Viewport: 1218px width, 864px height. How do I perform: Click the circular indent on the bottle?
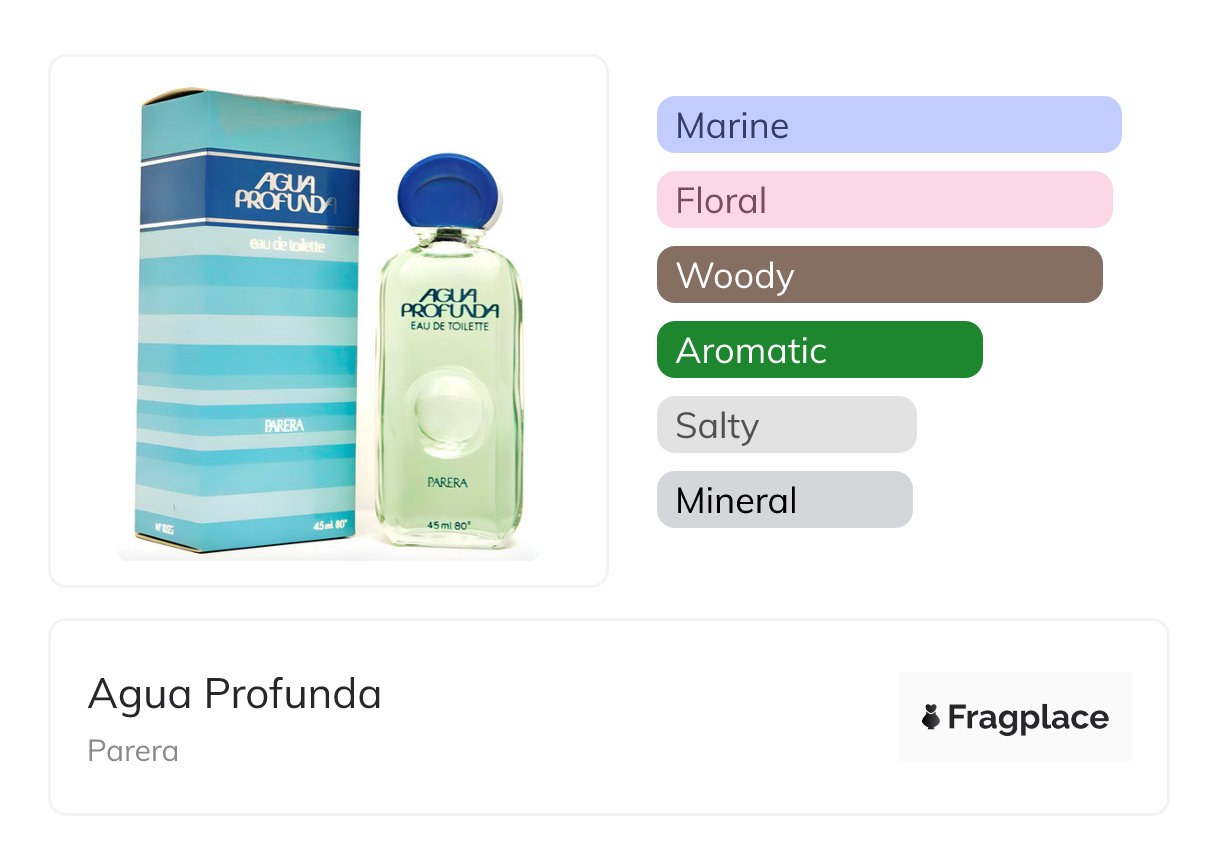point(446,411)
